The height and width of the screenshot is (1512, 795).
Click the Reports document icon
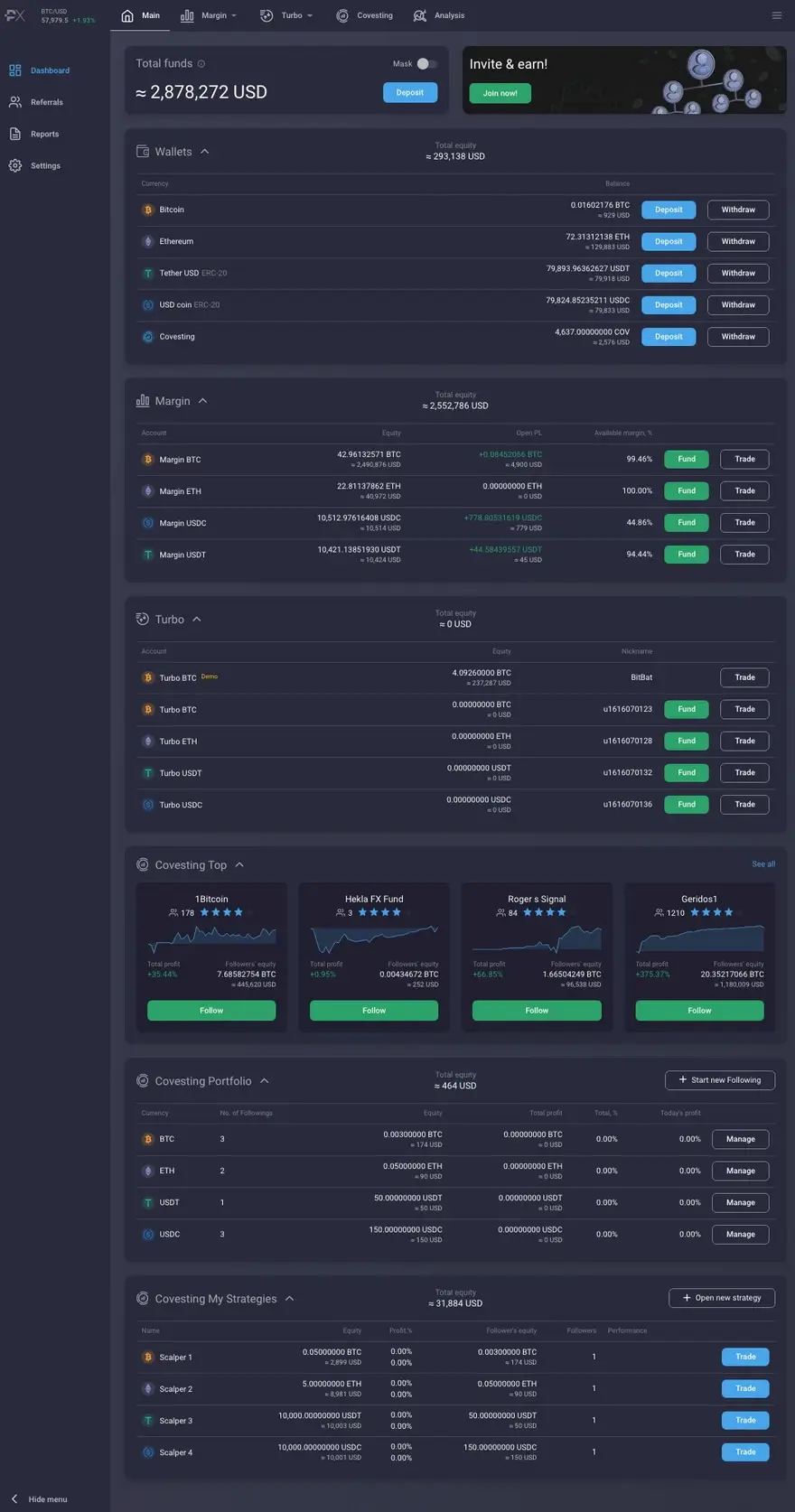coord(15,134)
